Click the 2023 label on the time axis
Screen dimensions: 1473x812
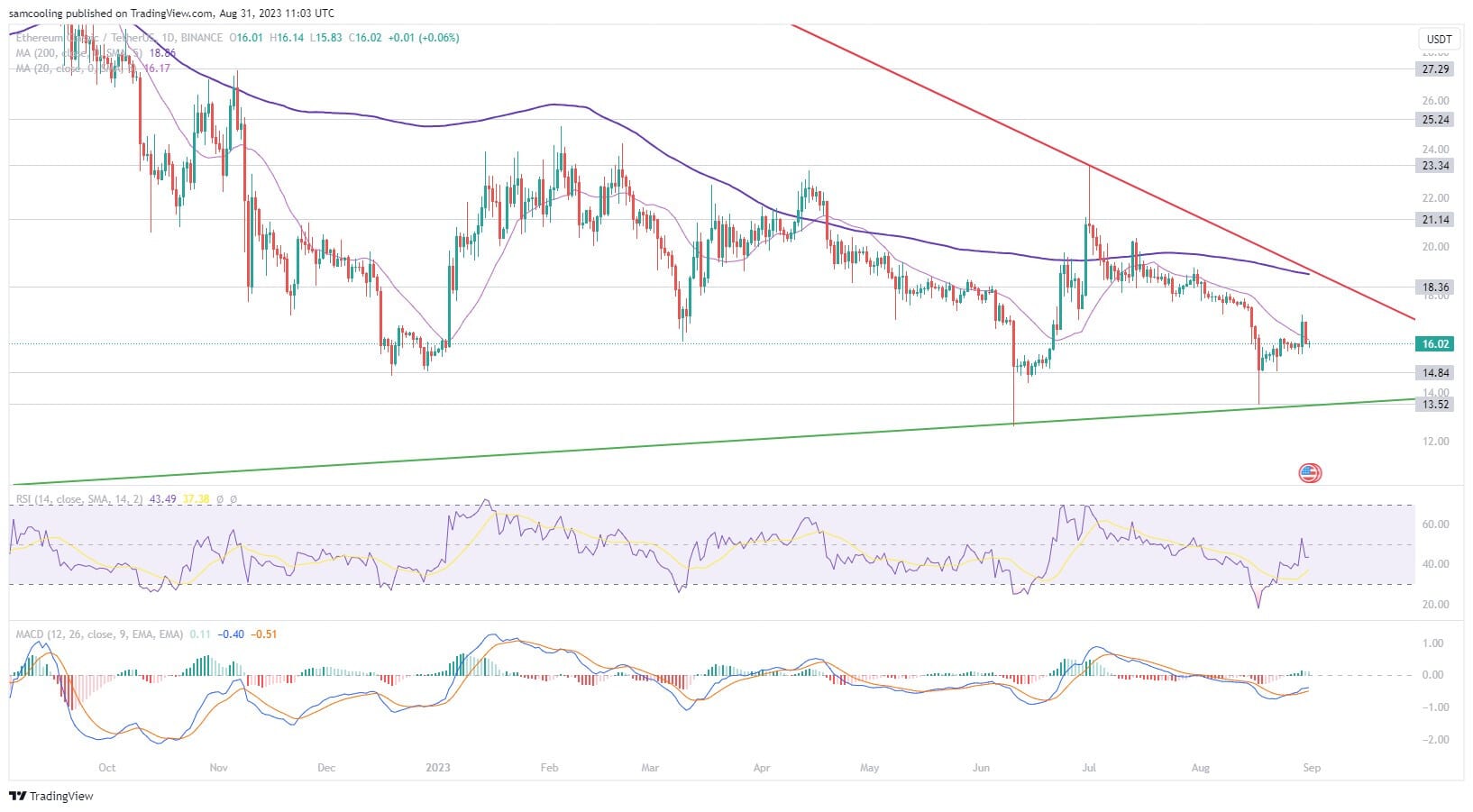tap(437, 768)
